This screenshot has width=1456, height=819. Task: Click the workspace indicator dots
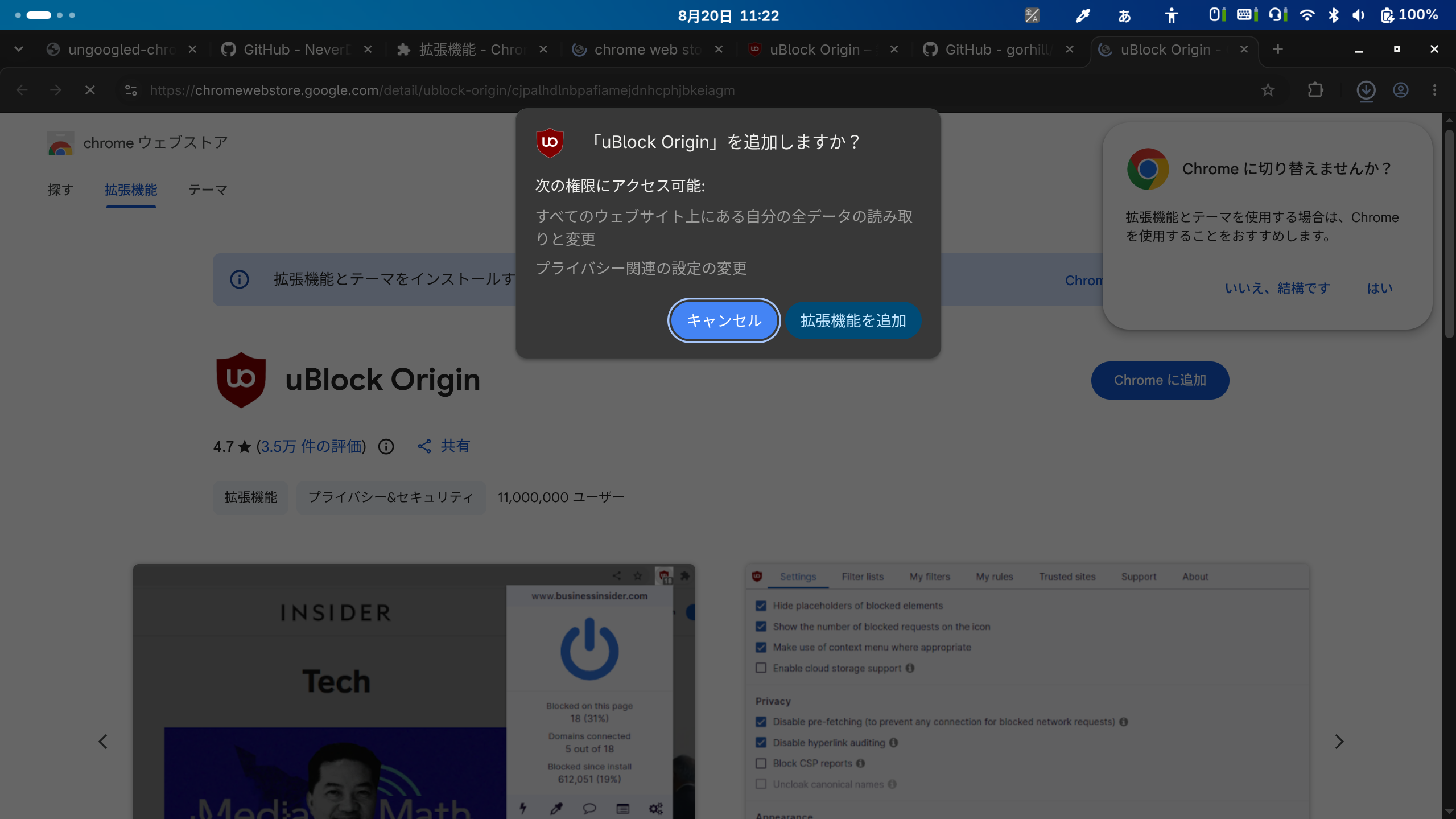pos(45,15)
